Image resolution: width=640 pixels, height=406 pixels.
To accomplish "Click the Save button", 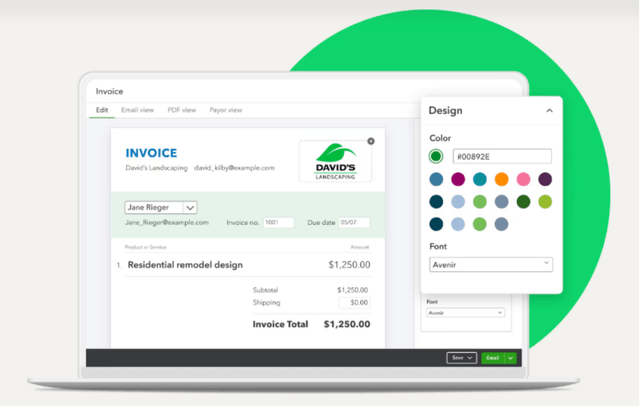I will coord(462,358).
